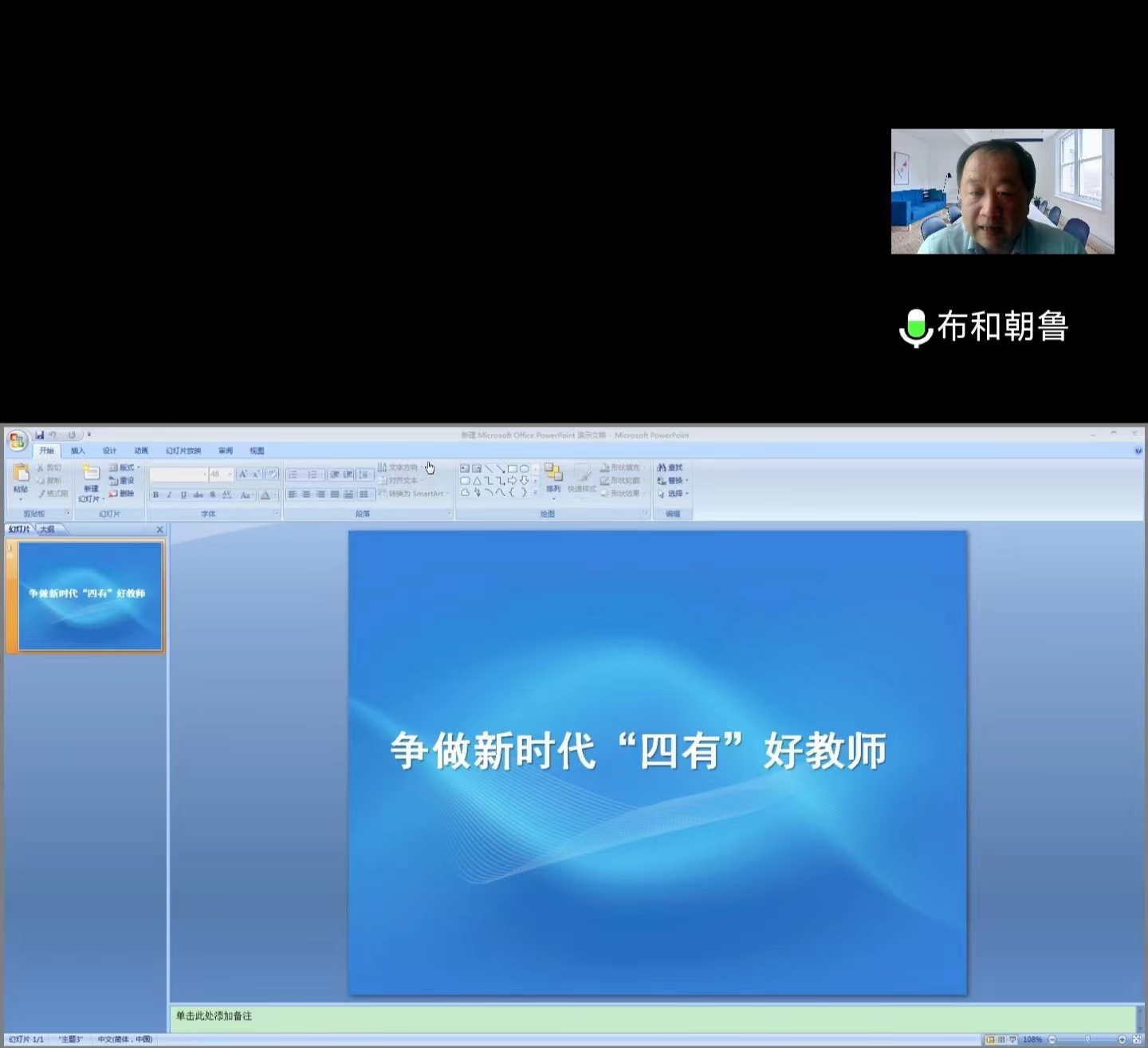
Task: Select the oval shape in shapes gallery
Action: point(525,468)
